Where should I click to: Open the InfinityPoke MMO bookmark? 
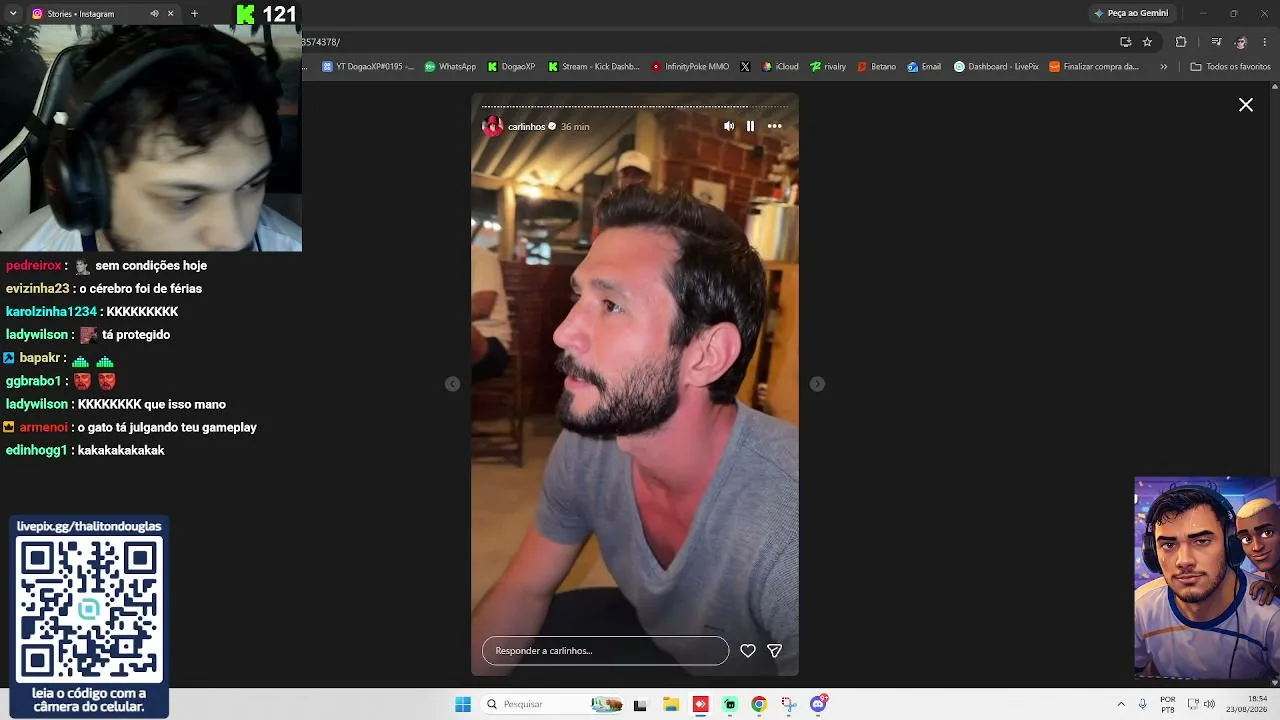point(690,67)
